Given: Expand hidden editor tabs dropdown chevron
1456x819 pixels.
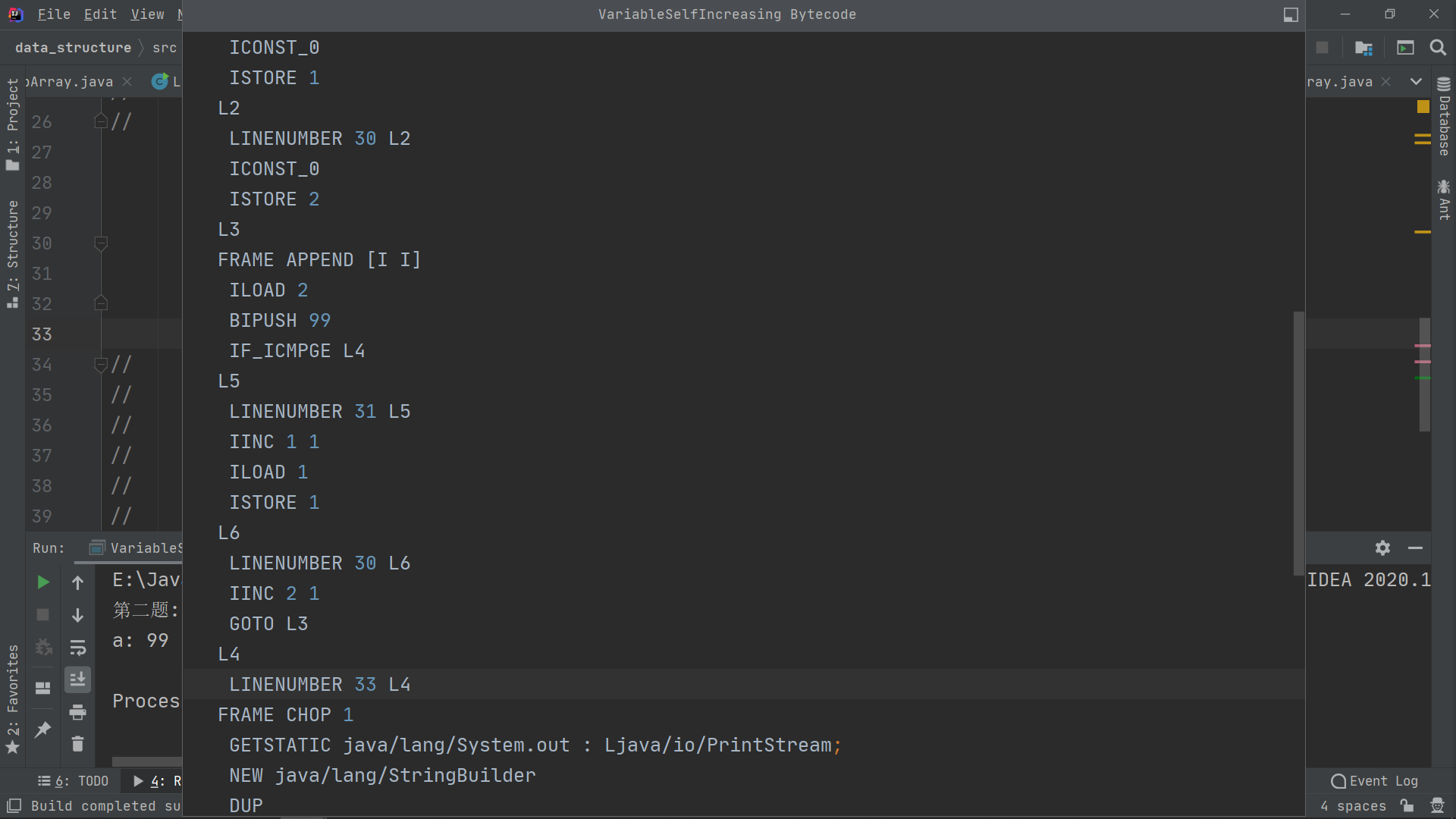Looking at the screenshot, I should tap(1416, 81).
